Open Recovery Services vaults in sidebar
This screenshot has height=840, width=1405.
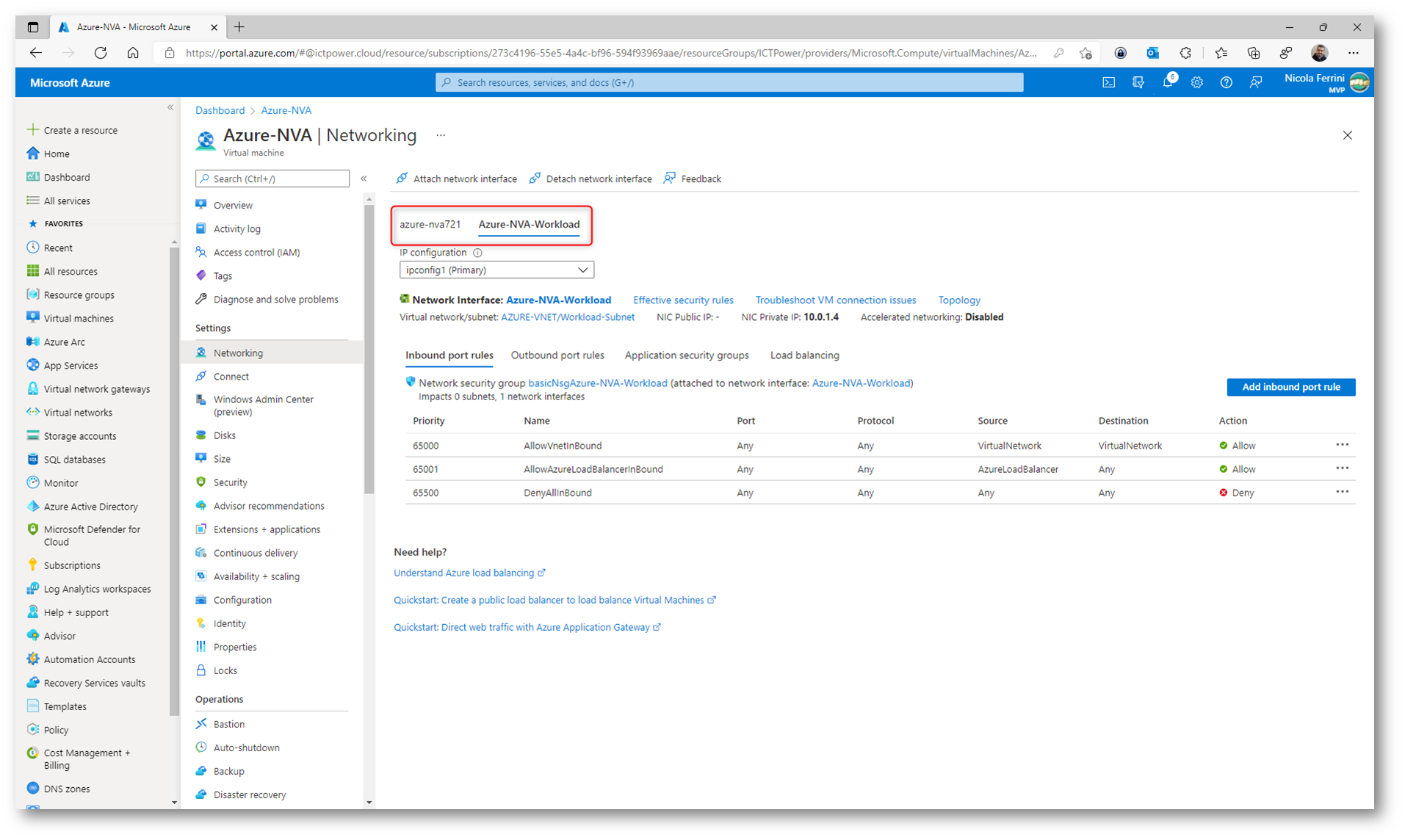(94, 682)
